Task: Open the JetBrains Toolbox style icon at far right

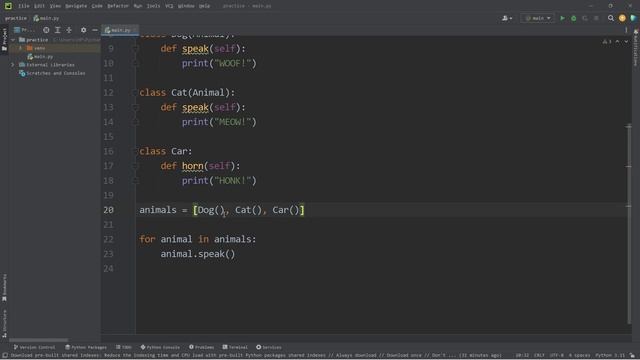Action: (x=633, y=18)
